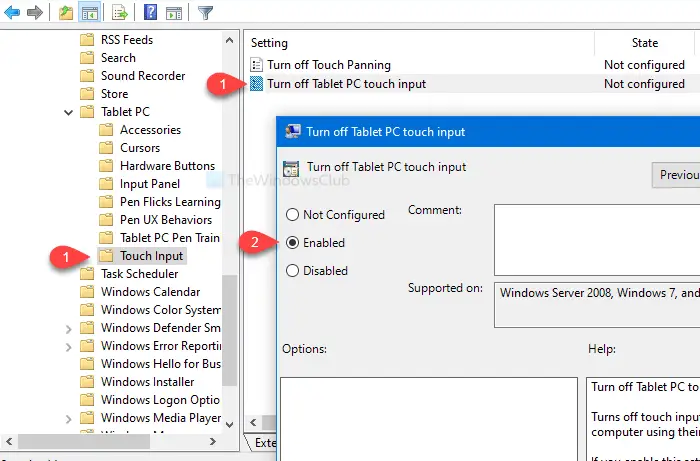700x461 pixels.
Task: Click the Search folder icon
Action: (x=87, y=58)
